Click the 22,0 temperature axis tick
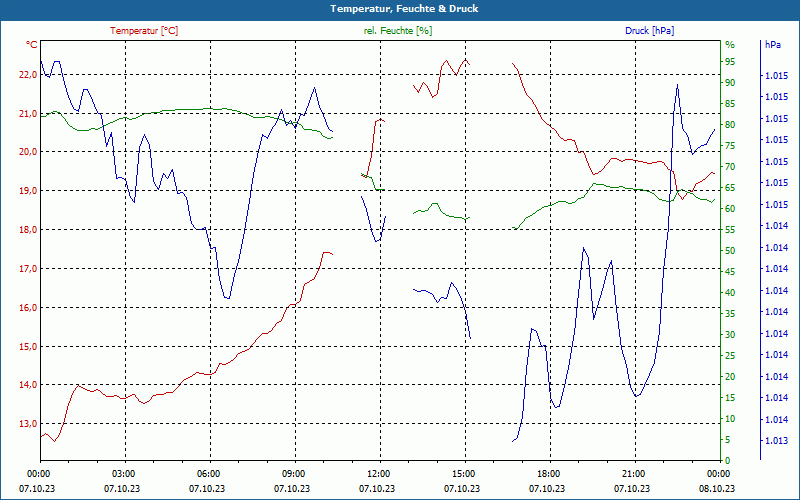 click(x=28, y=74)
